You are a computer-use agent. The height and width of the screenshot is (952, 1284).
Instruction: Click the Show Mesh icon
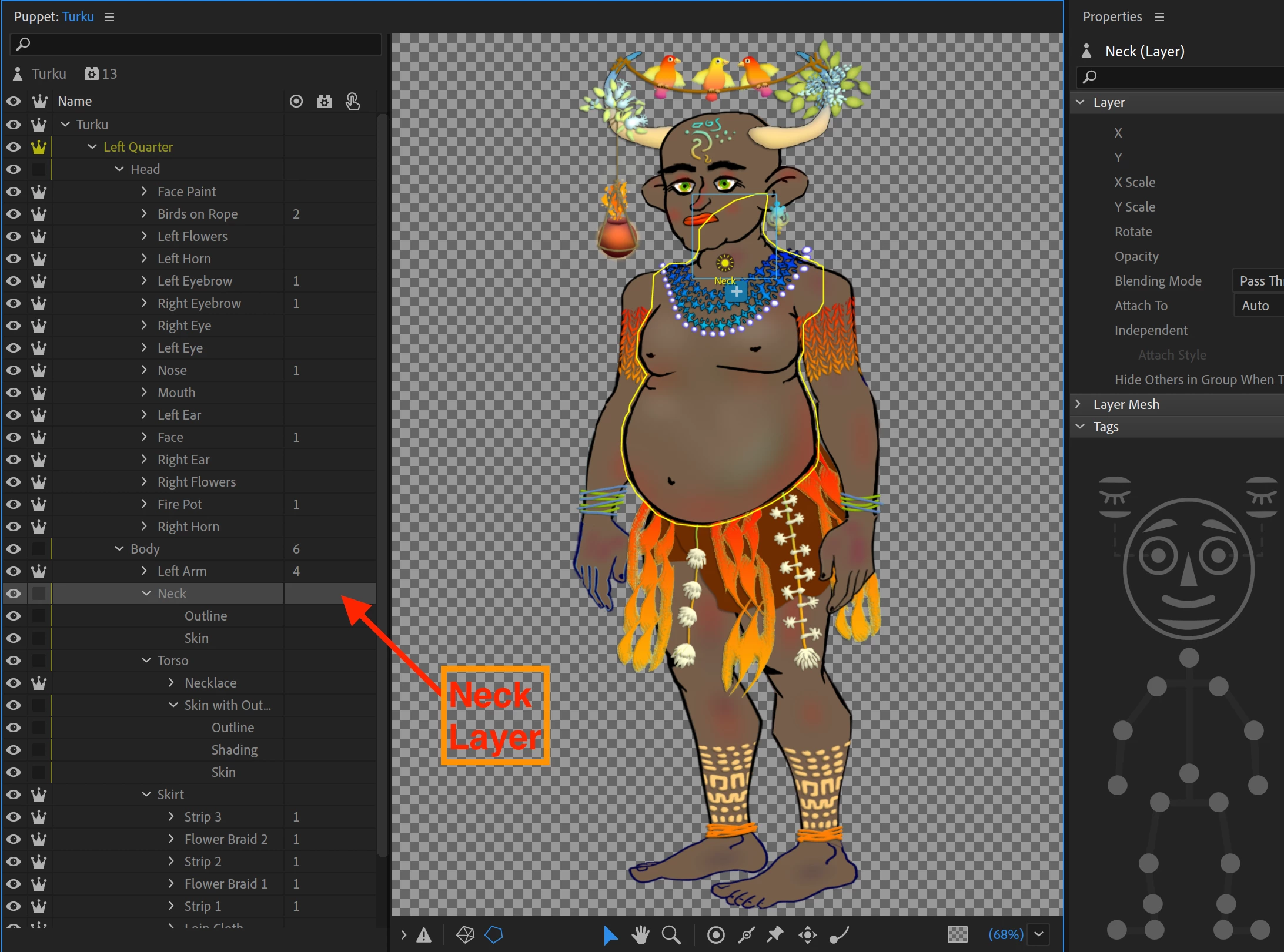[465, 934]
